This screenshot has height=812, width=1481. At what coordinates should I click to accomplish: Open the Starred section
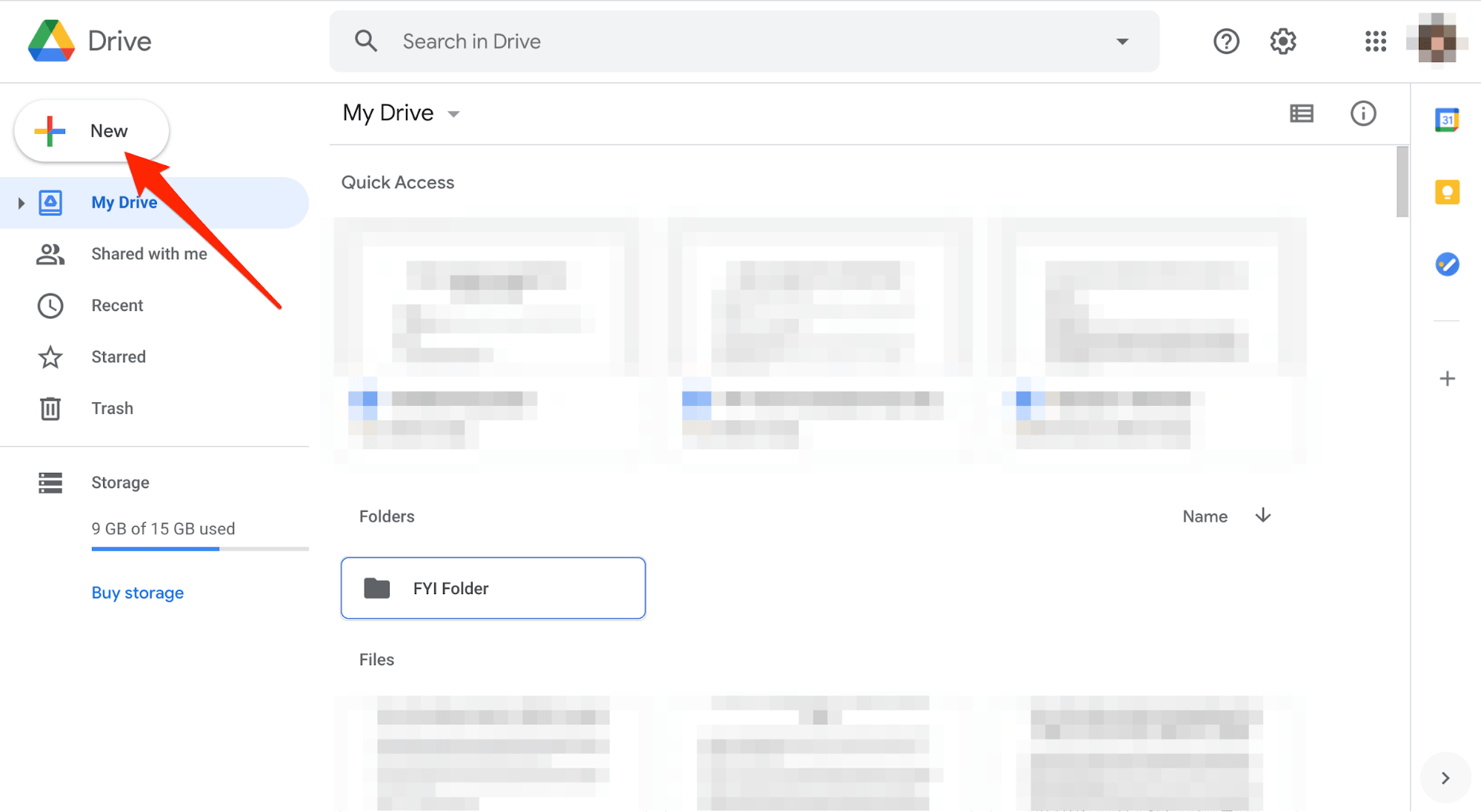(117, 357)
